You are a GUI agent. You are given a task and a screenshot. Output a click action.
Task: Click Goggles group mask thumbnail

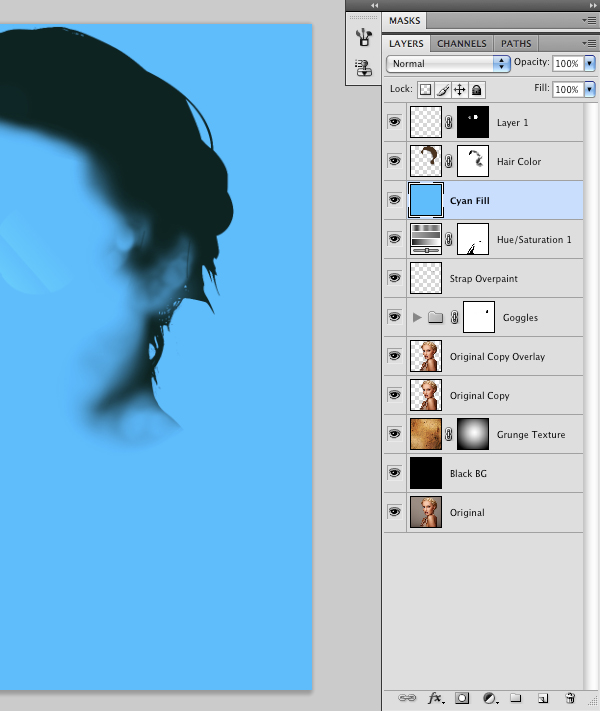[x=478, y=317]
